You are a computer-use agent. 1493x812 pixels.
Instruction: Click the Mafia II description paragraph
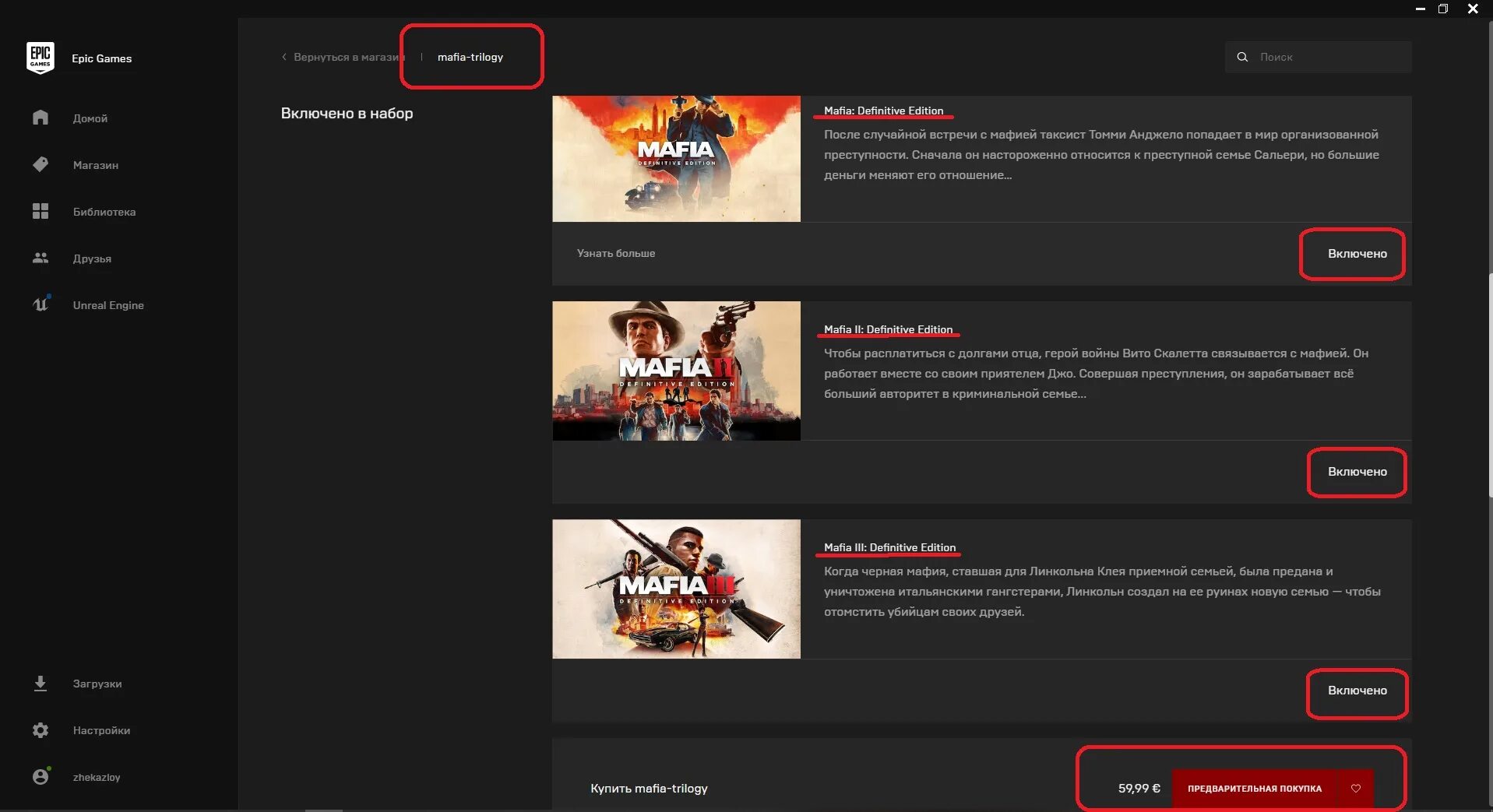(x=1096, y=374)
